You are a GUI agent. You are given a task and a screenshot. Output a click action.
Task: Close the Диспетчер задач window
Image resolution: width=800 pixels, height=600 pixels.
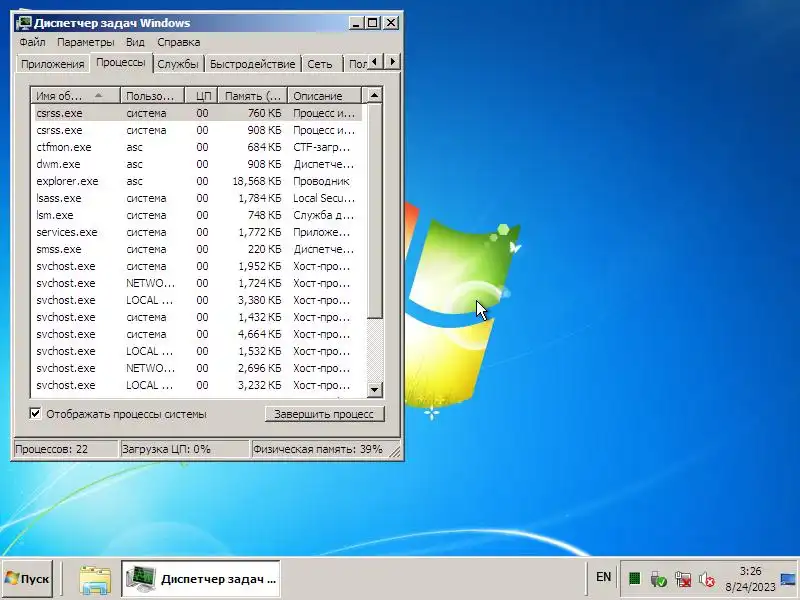pyautogui.click(x=391, y=23)
